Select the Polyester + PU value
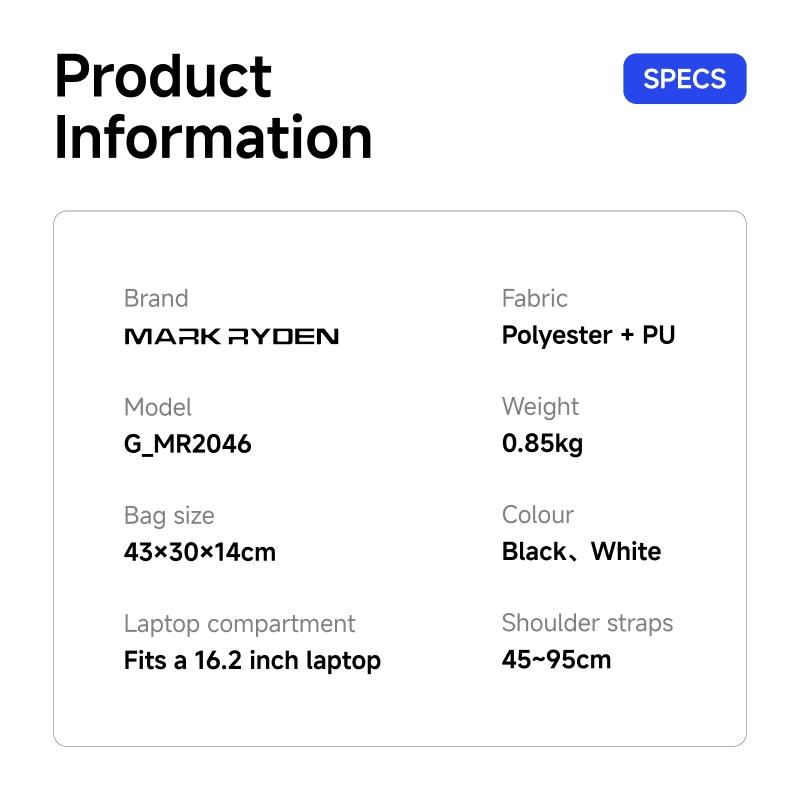This screenshot has width=800, height=800. click(588, 336)
